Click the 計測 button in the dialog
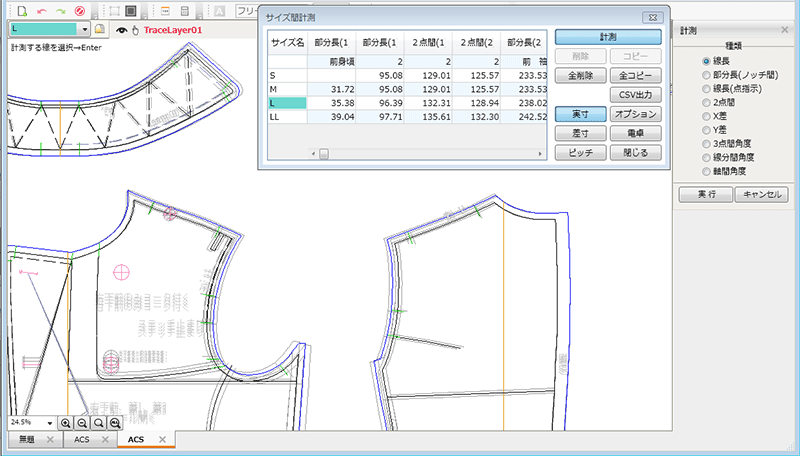 tap(608, 37)
